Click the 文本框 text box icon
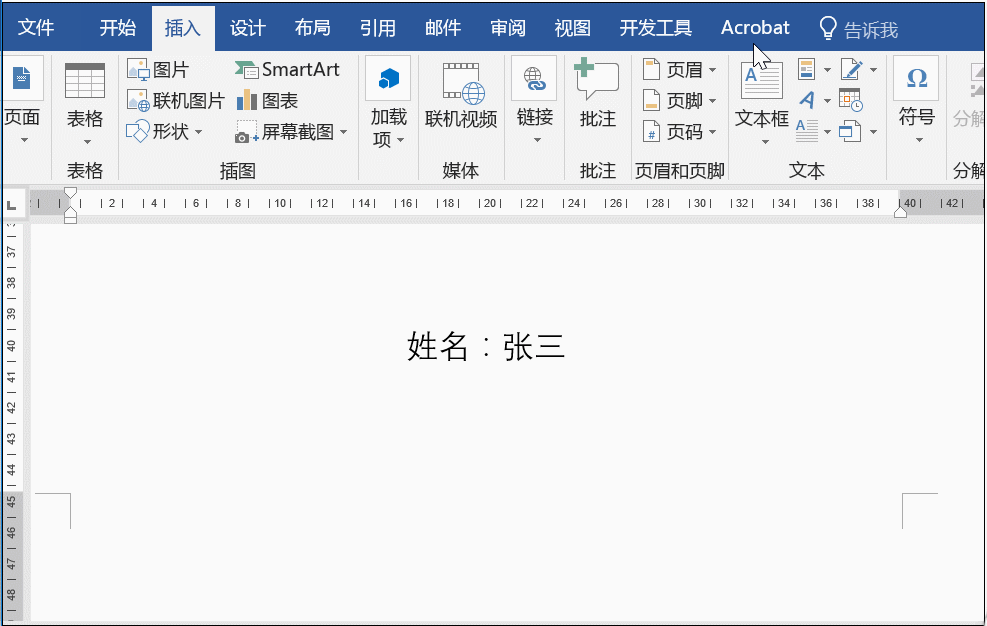The image size is (987, 626). pos(762,81)
